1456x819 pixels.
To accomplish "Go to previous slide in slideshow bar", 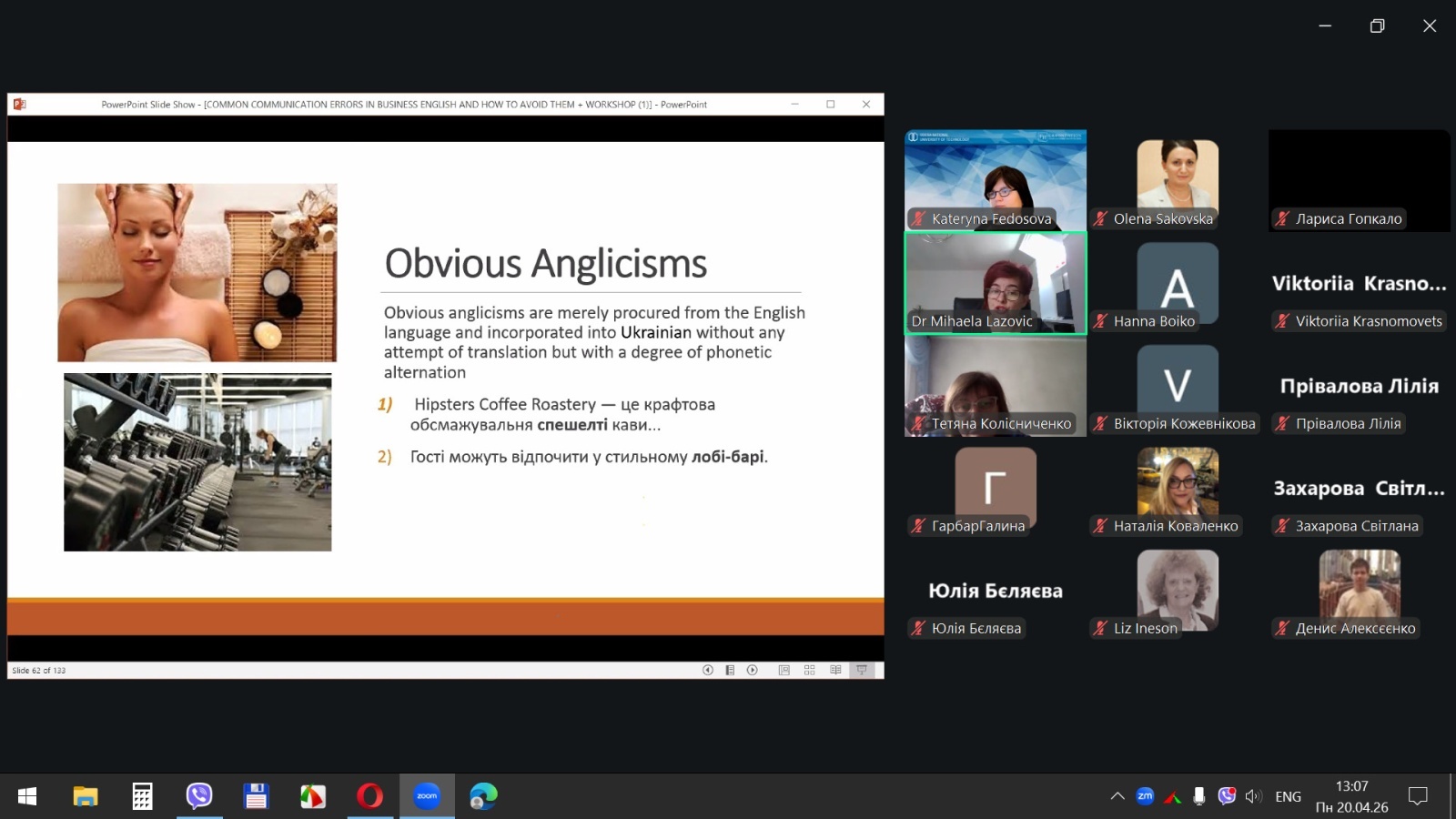I will point(707,671).
